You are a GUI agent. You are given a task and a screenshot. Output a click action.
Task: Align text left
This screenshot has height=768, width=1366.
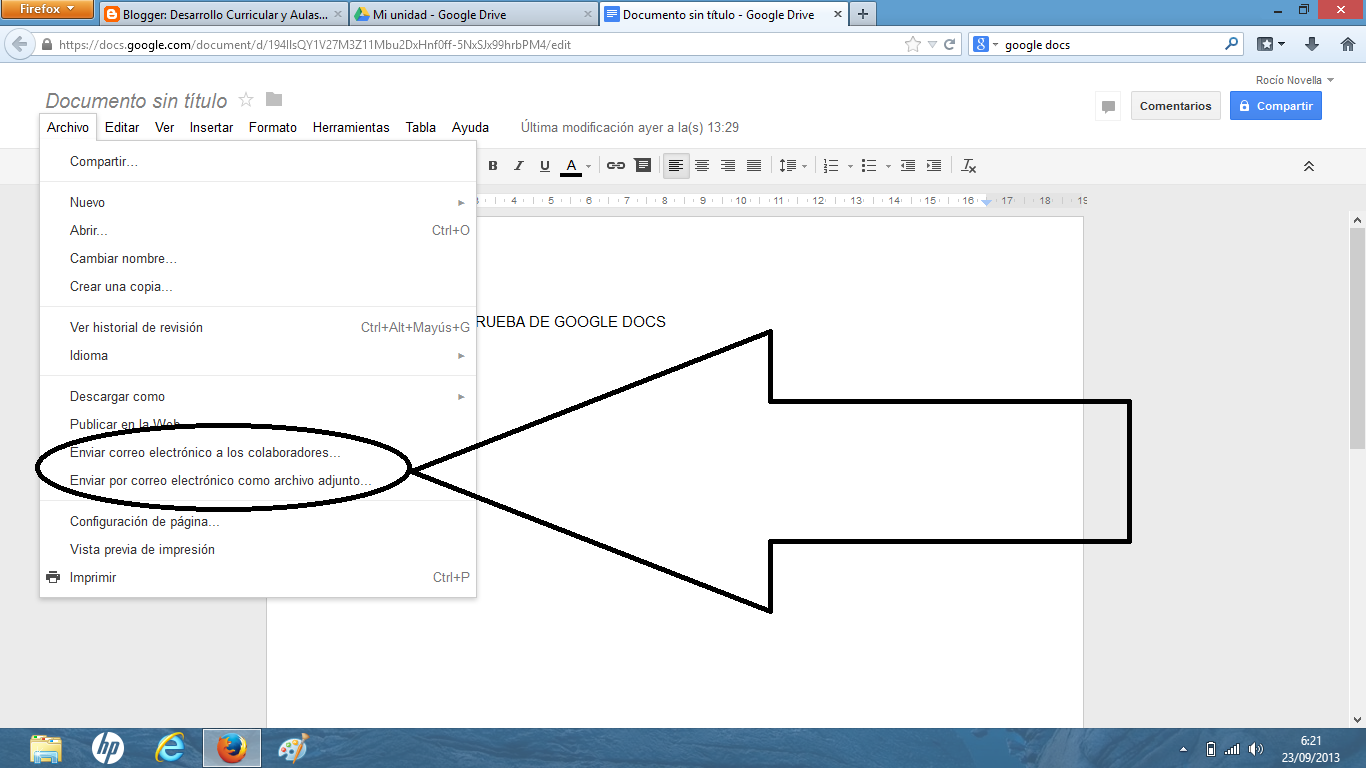tap(676, 166)
